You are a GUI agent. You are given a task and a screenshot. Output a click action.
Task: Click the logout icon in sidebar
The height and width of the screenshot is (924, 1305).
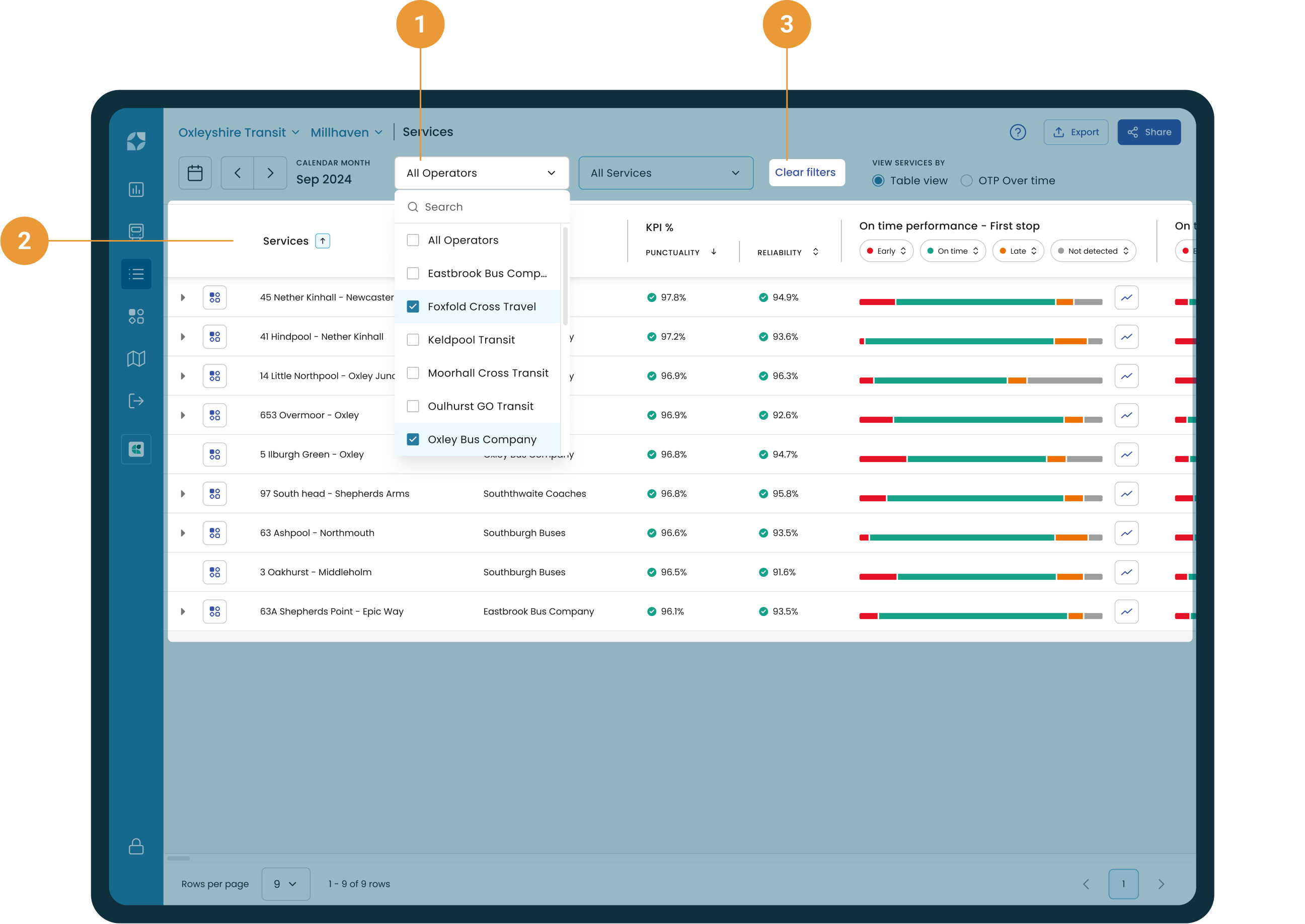click(x=136, y=401)
